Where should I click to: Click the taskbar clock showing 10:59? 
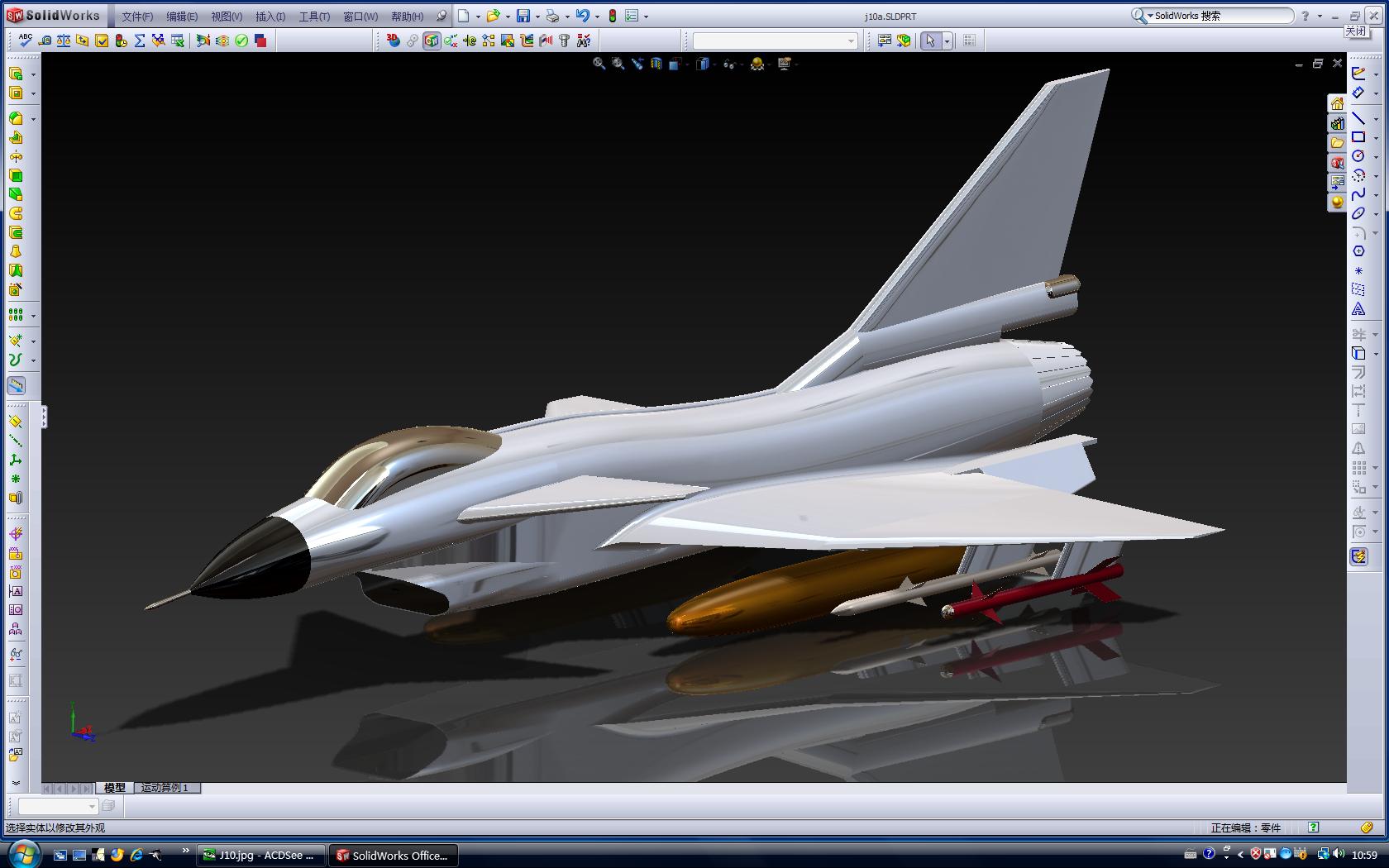1365,855
